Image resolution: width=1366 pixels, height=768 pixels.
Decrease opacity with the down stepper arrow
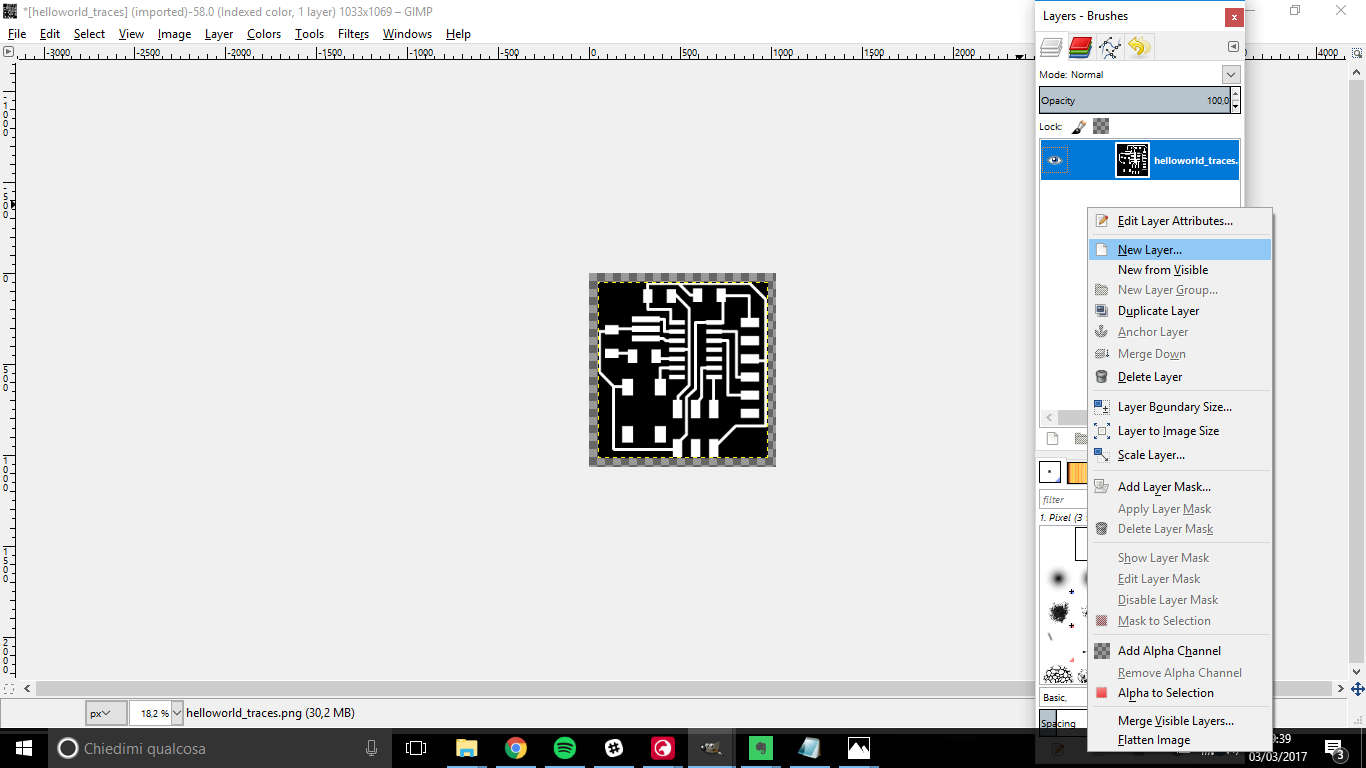[x=1236, y=107]
